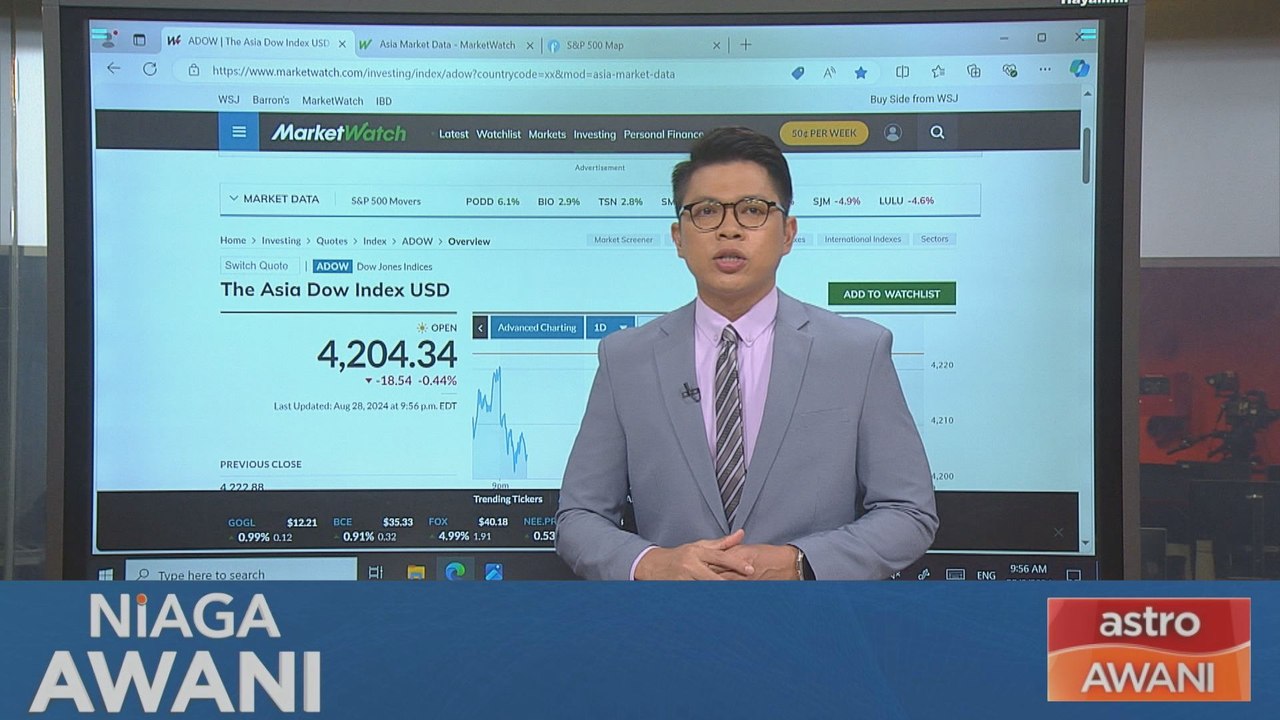Screen dimensions: 1280x720
Task: Open a new browser tab
Action: (x=745, y=45)
